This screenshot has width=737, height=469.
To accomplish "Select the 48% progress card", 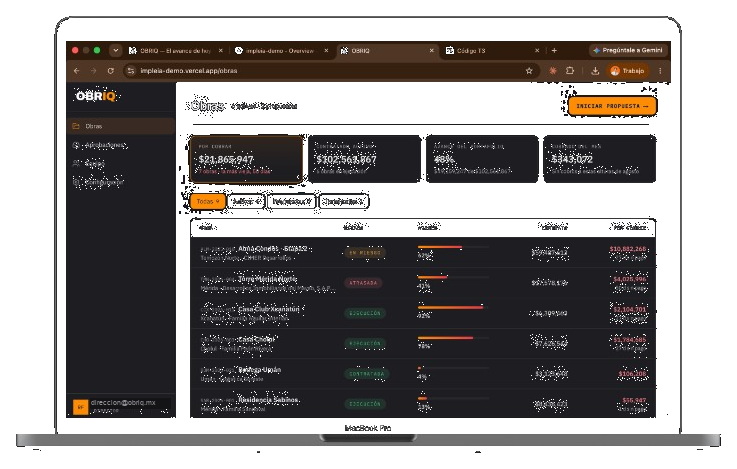I will tap(482, 159).
